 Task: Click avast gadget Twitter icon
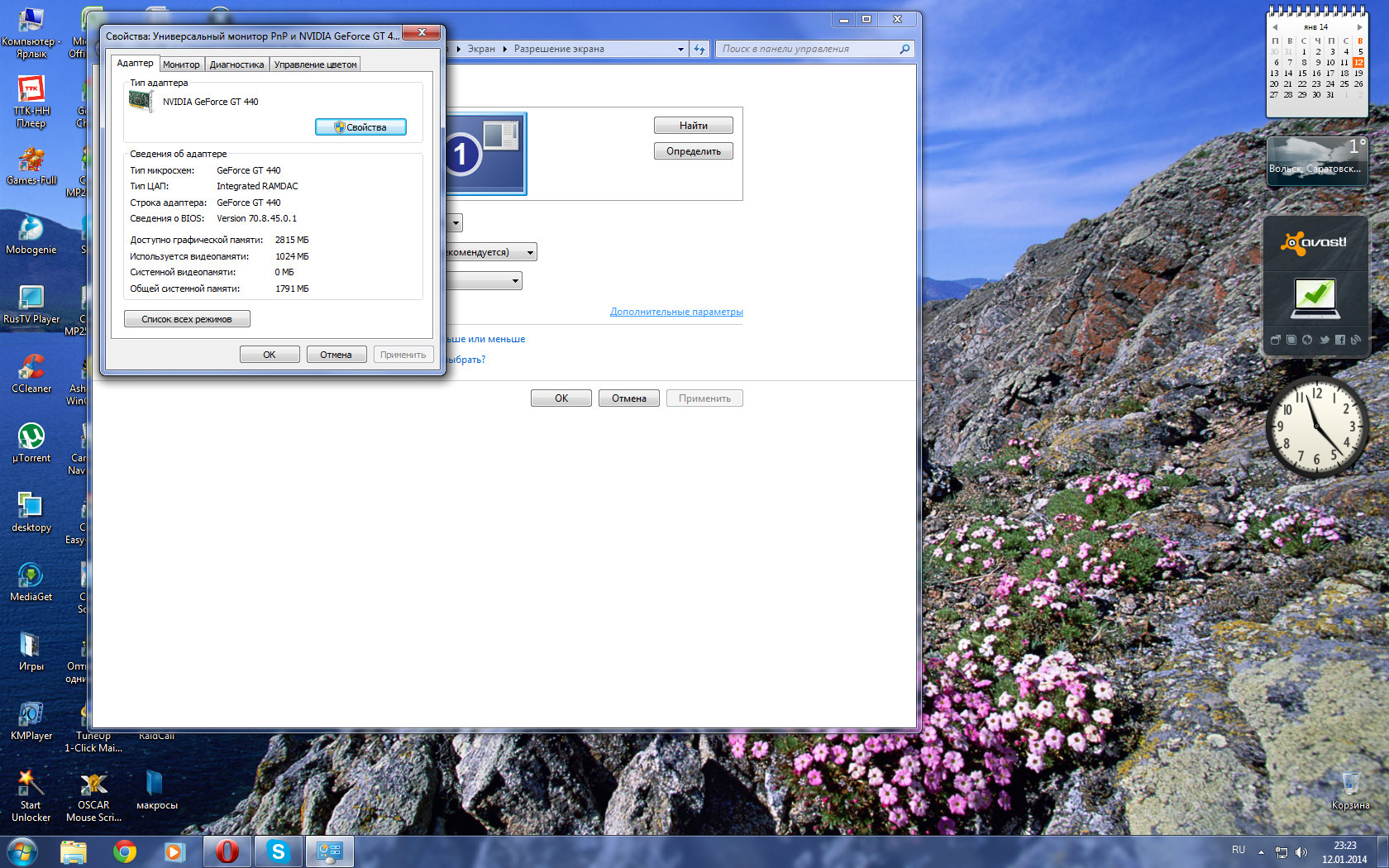(1324, 340)
